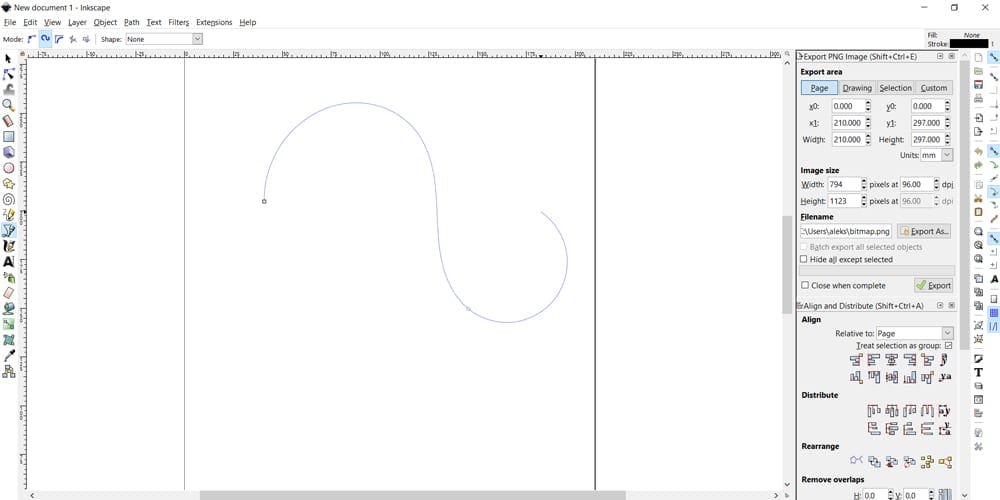Select the Color dropper tool
Viewport: 1000px width, 500px height.
(x=8, y=355)
